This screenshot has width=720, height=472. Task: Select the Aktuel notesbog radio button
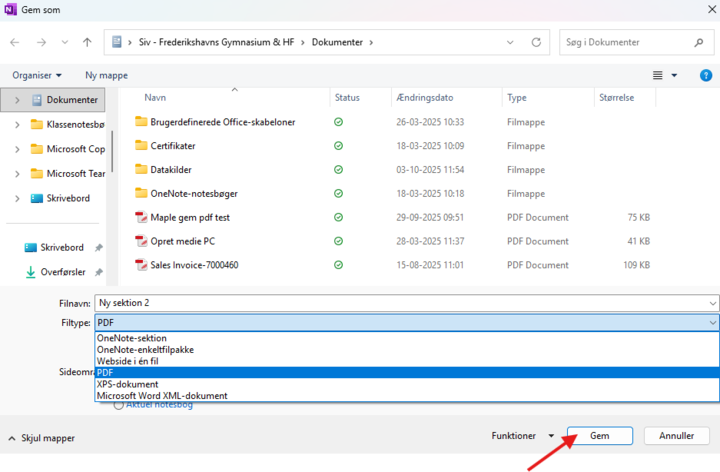coord(120,405)
